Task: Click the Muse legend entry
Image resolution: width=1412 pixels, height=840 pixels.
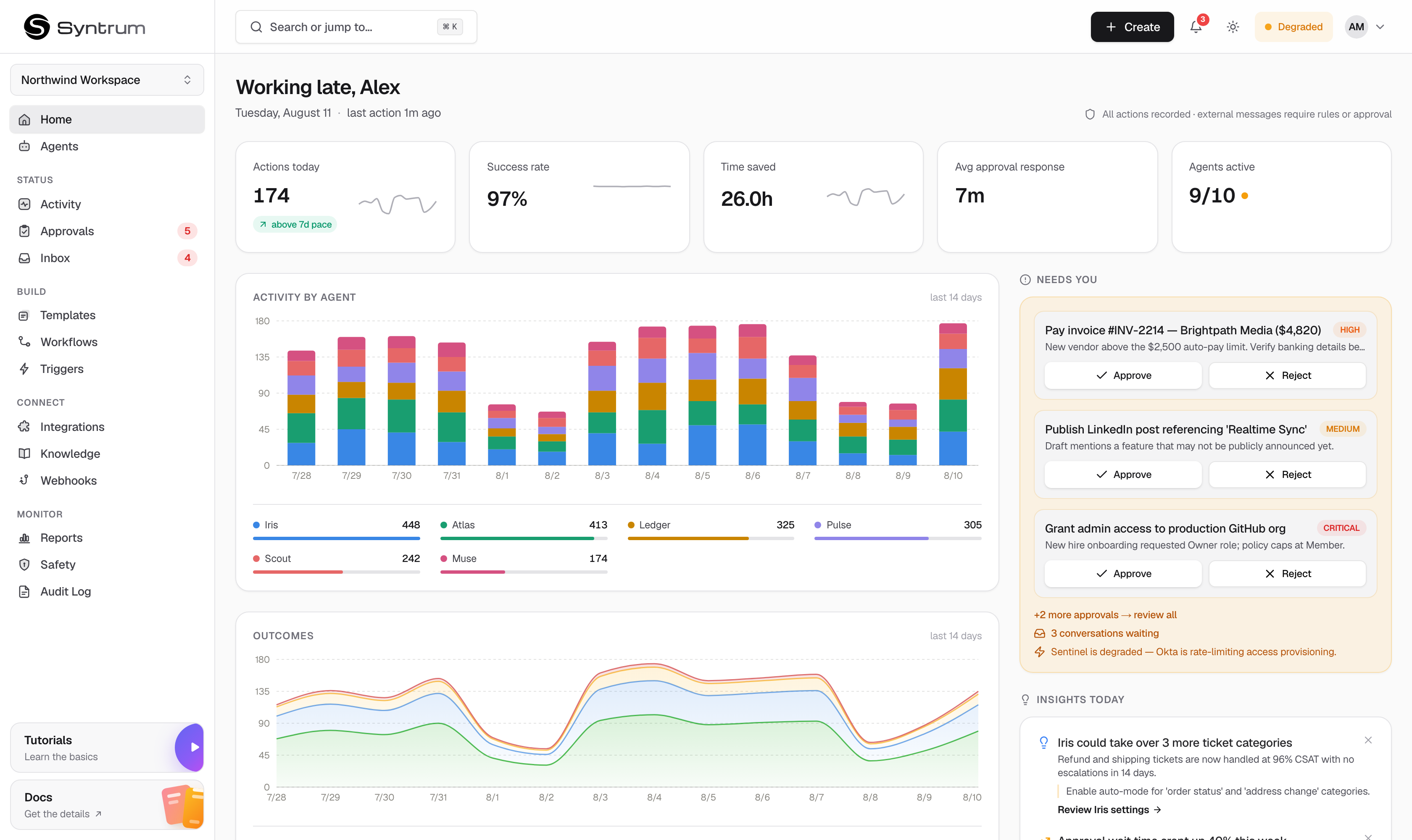Action: pos(524,563)
